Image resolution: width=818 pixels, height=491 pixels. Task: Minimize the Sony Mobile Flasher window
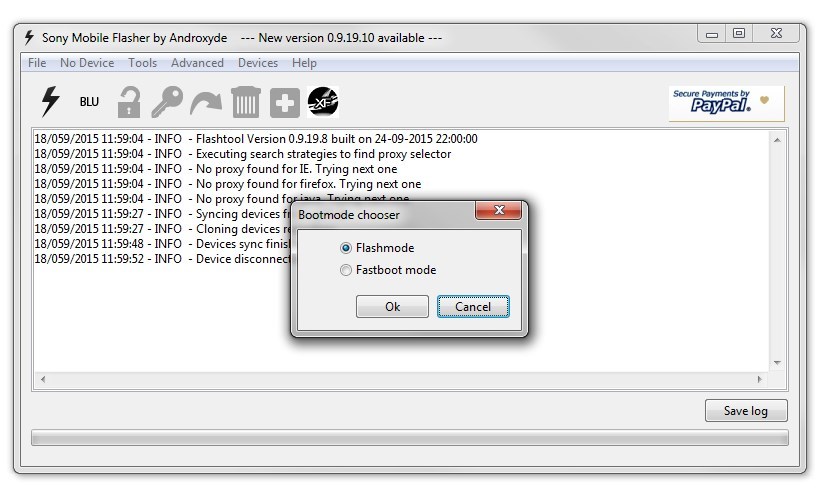[712, 34]
